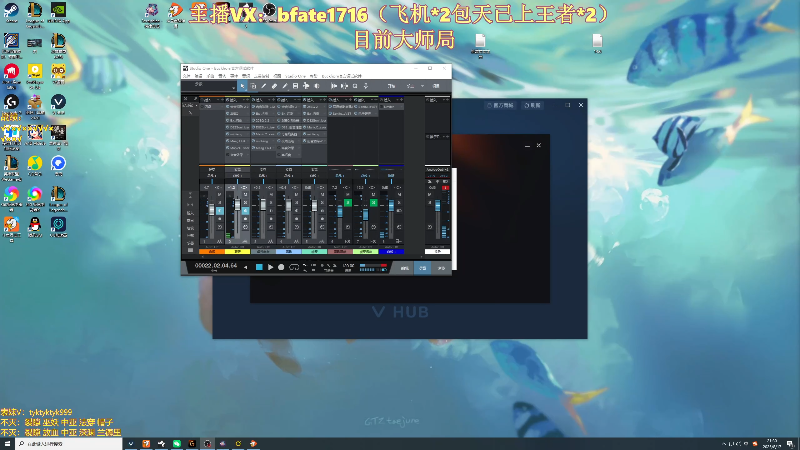Toggle the Loop button in transport bar
800x450 pixels.
coord(294,267)
